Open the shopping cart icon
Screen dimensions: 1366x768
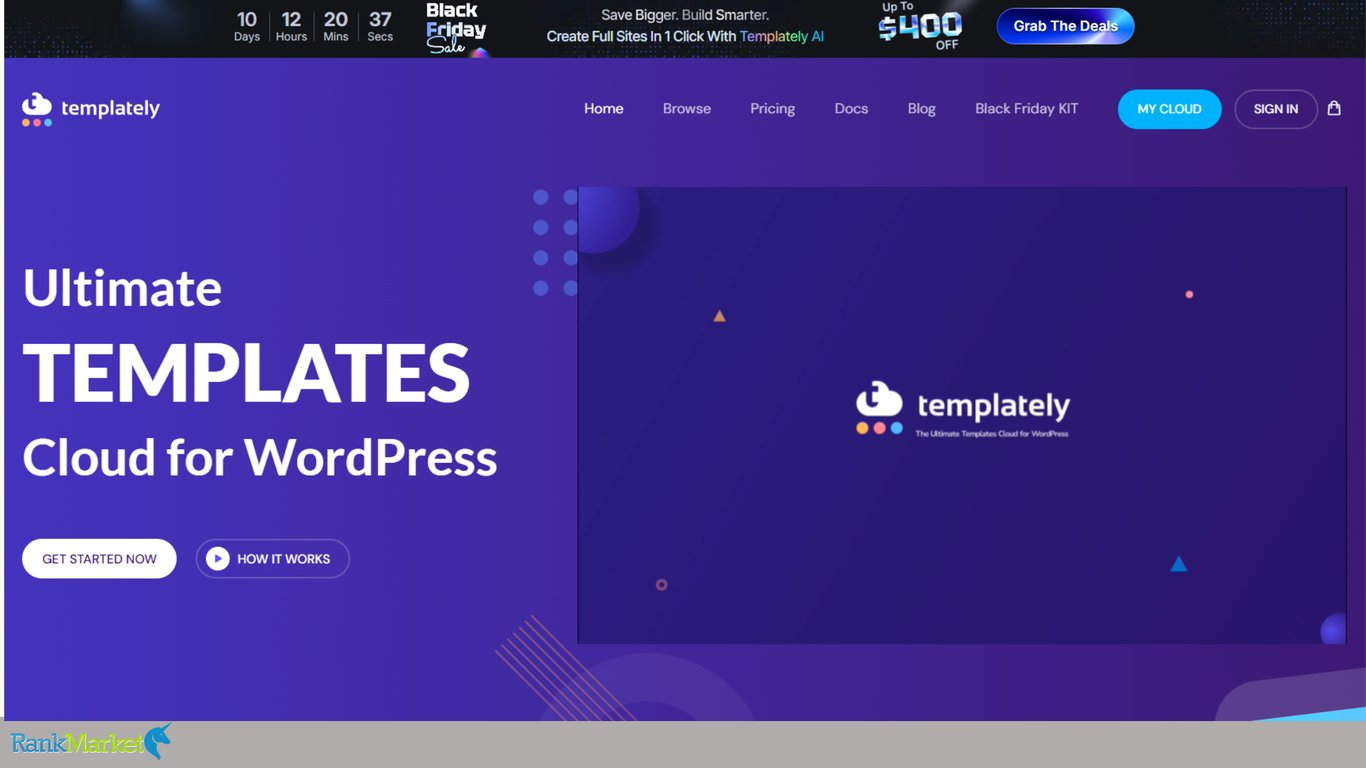(1334, 108)
